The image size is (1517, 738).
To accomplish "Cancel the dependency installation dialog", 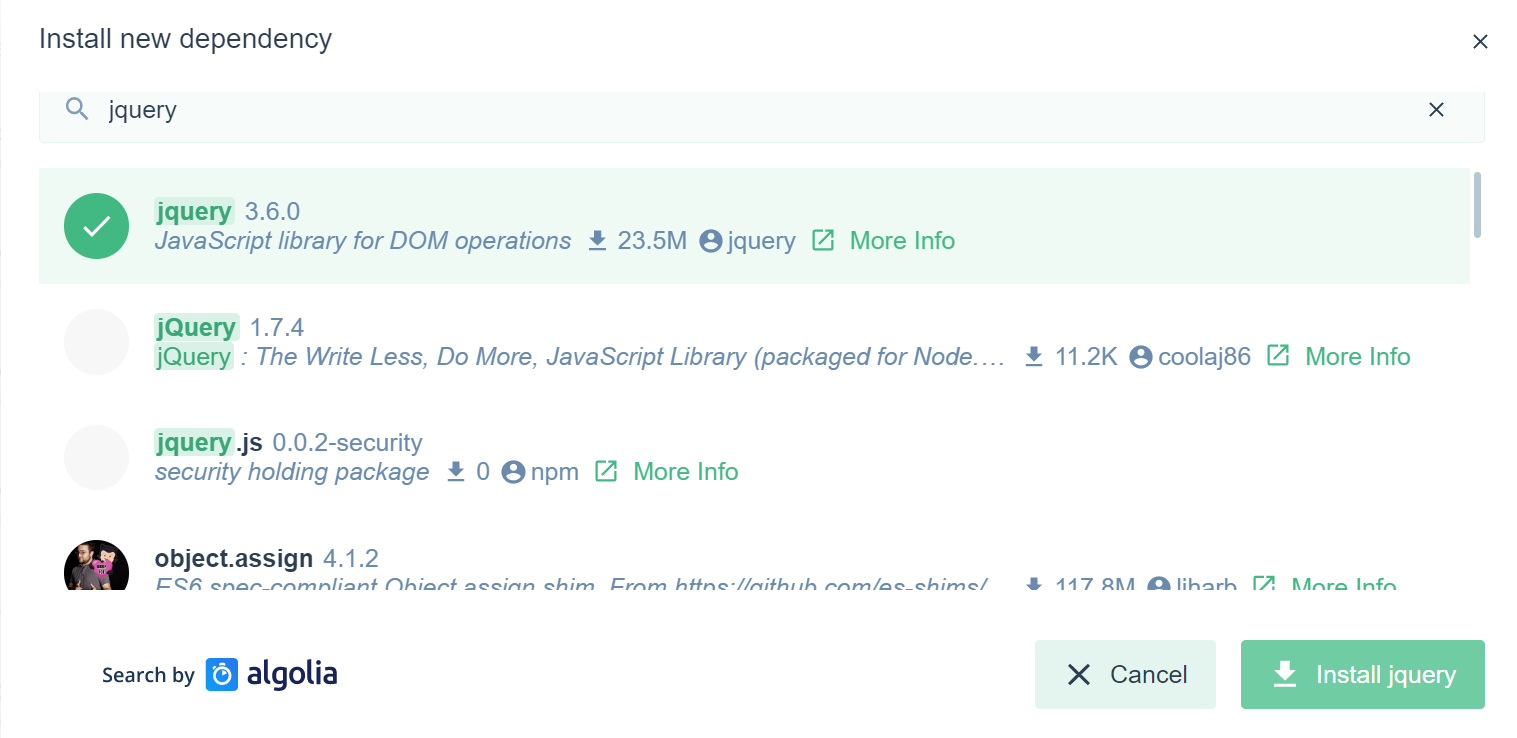I will [x=1125, y=675].
